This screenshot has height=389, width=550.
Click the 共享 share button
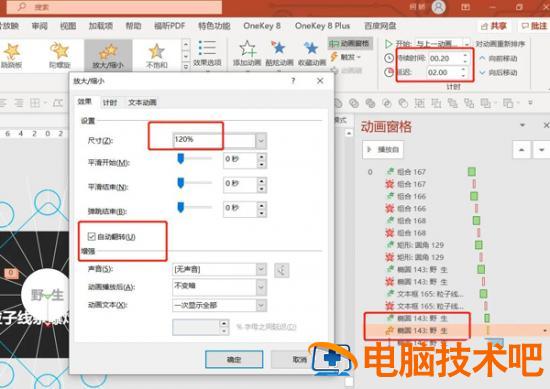[x=494, y=26]
